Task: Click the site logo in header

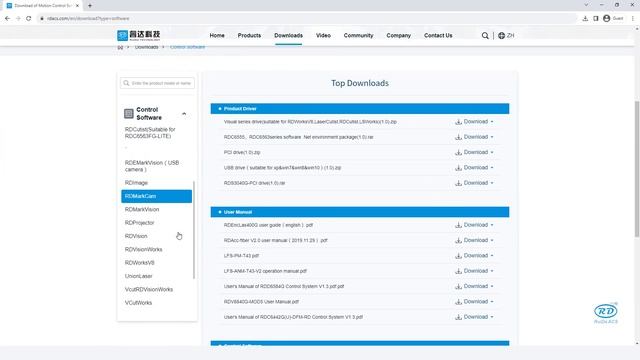Action: (138, 36)
